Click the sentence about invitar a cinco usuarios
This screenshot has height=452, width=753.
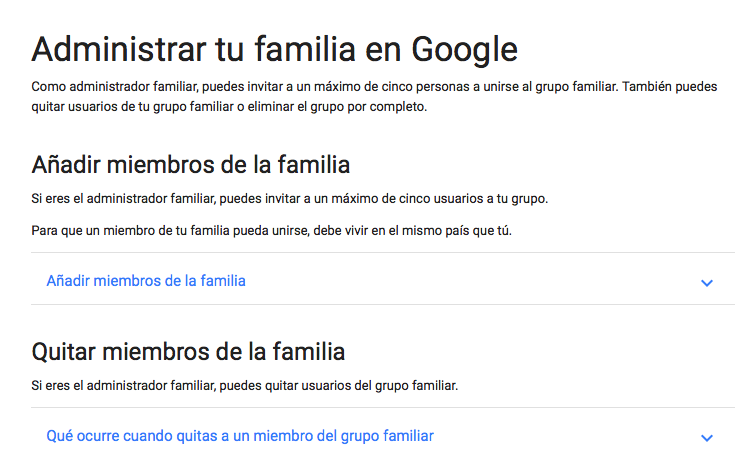[290, 198]
